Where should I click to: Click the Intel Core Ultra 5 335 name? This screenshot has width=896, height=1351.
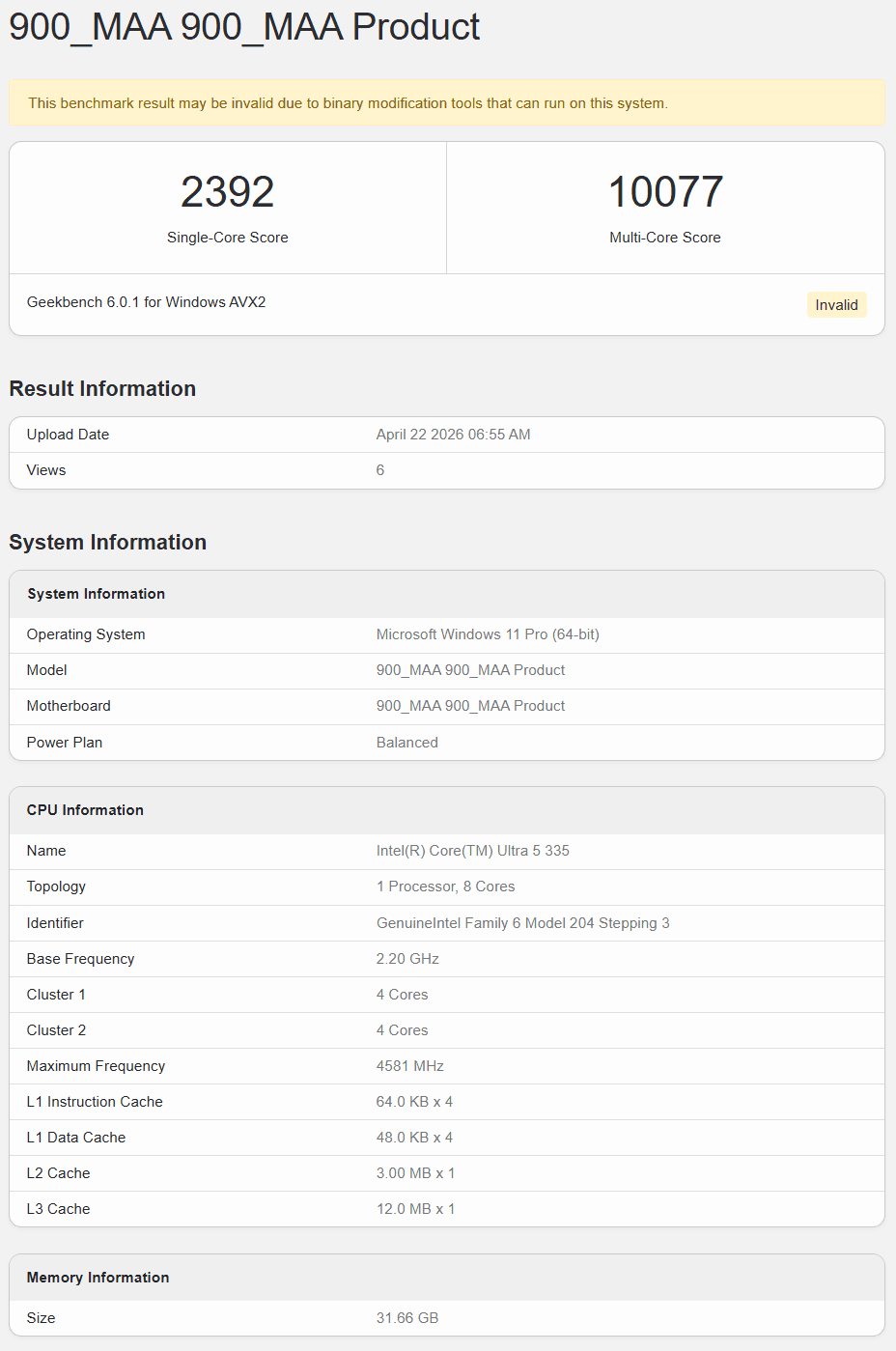tap(472, 851)
